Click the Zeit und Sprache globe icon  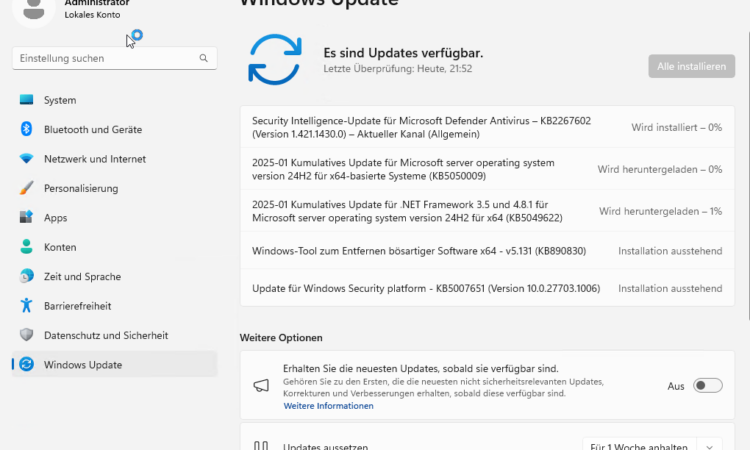point(26,276)
